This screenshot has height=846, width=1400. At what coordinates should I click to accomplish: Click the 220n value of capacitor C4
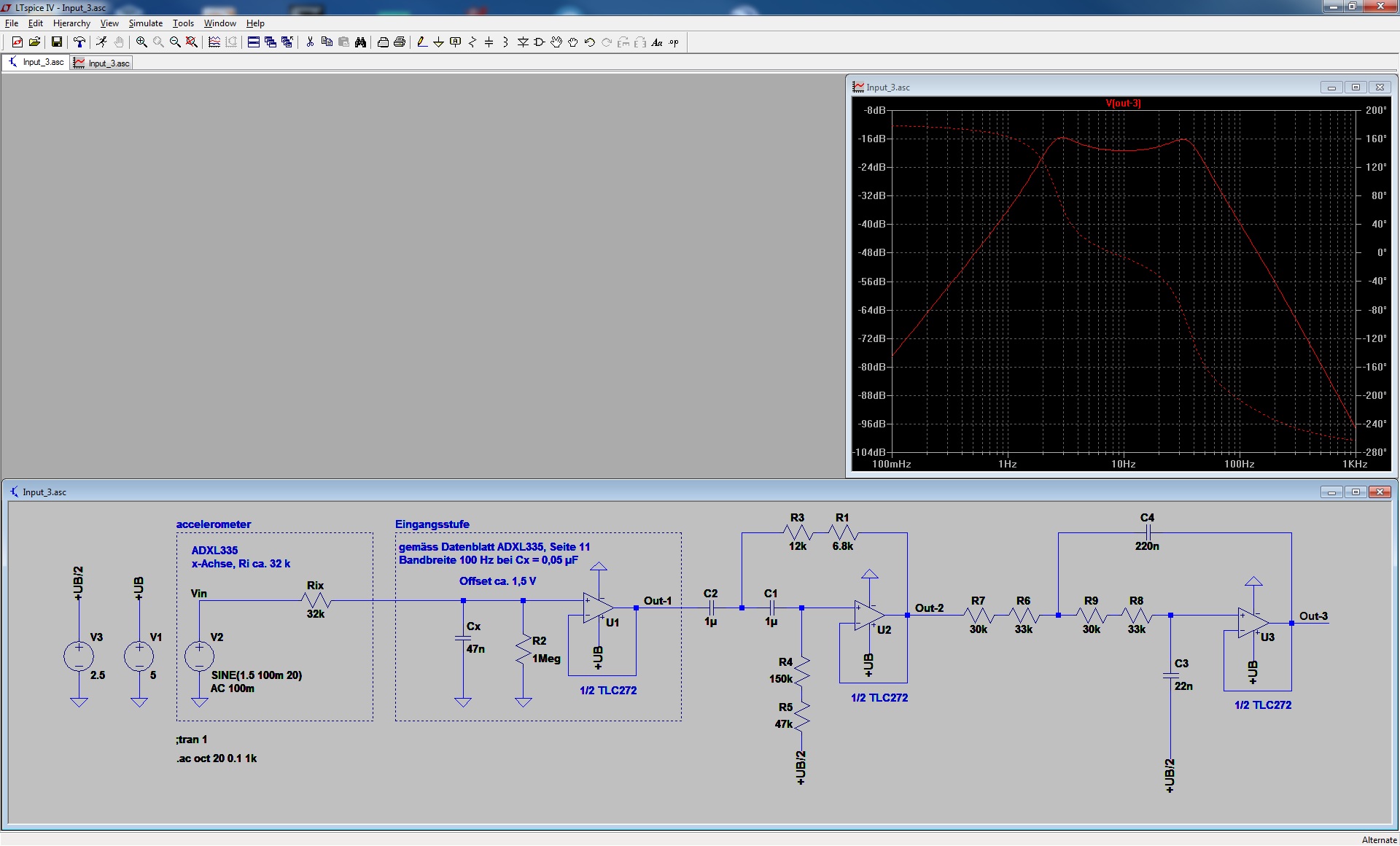(1147, 546)
